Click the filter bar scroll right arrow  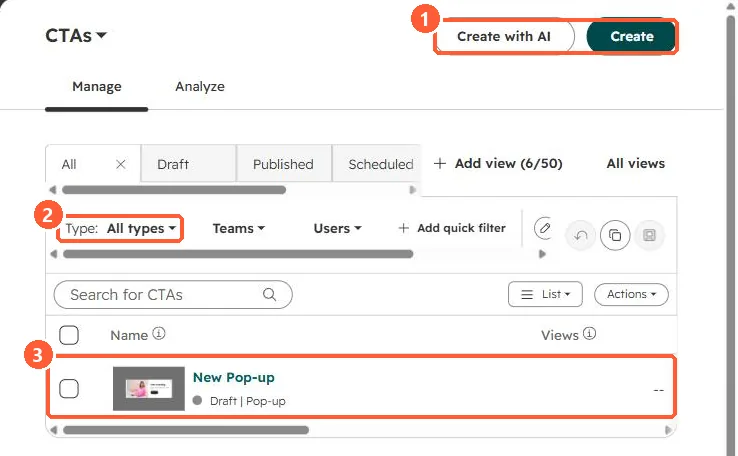coord(542,254)
